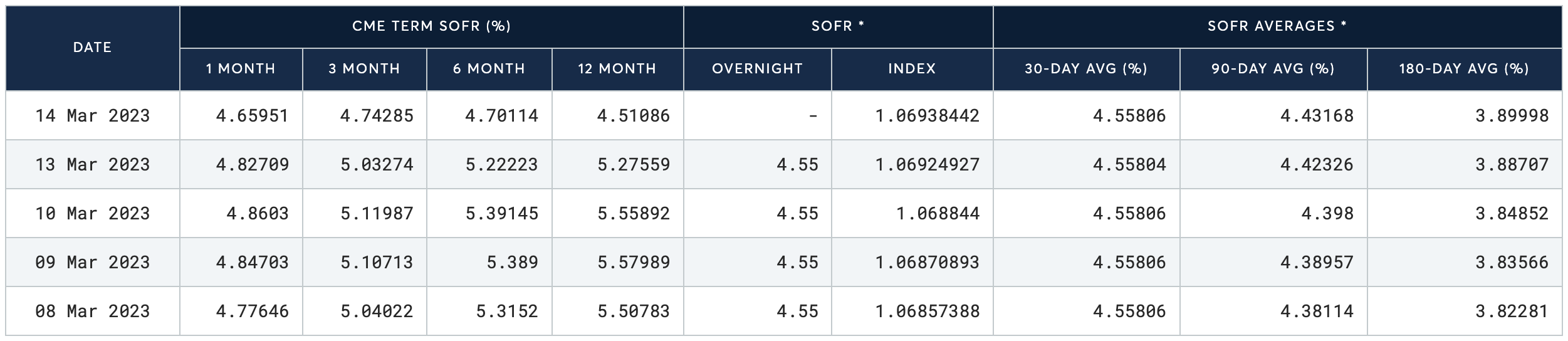
Task: Click the 6 MONTH column header
Action: (489, 69)
